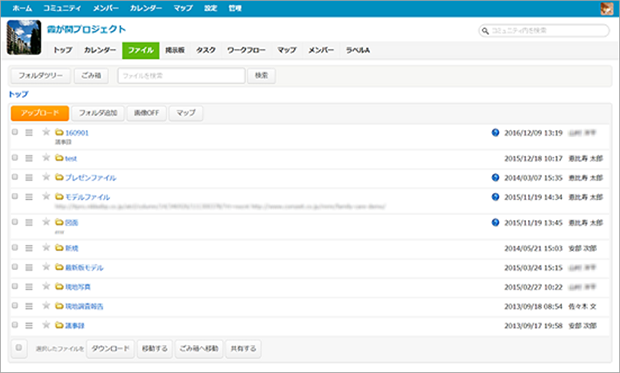
Task: Click the magnifier icon in community search
Action: pos(485,31)
